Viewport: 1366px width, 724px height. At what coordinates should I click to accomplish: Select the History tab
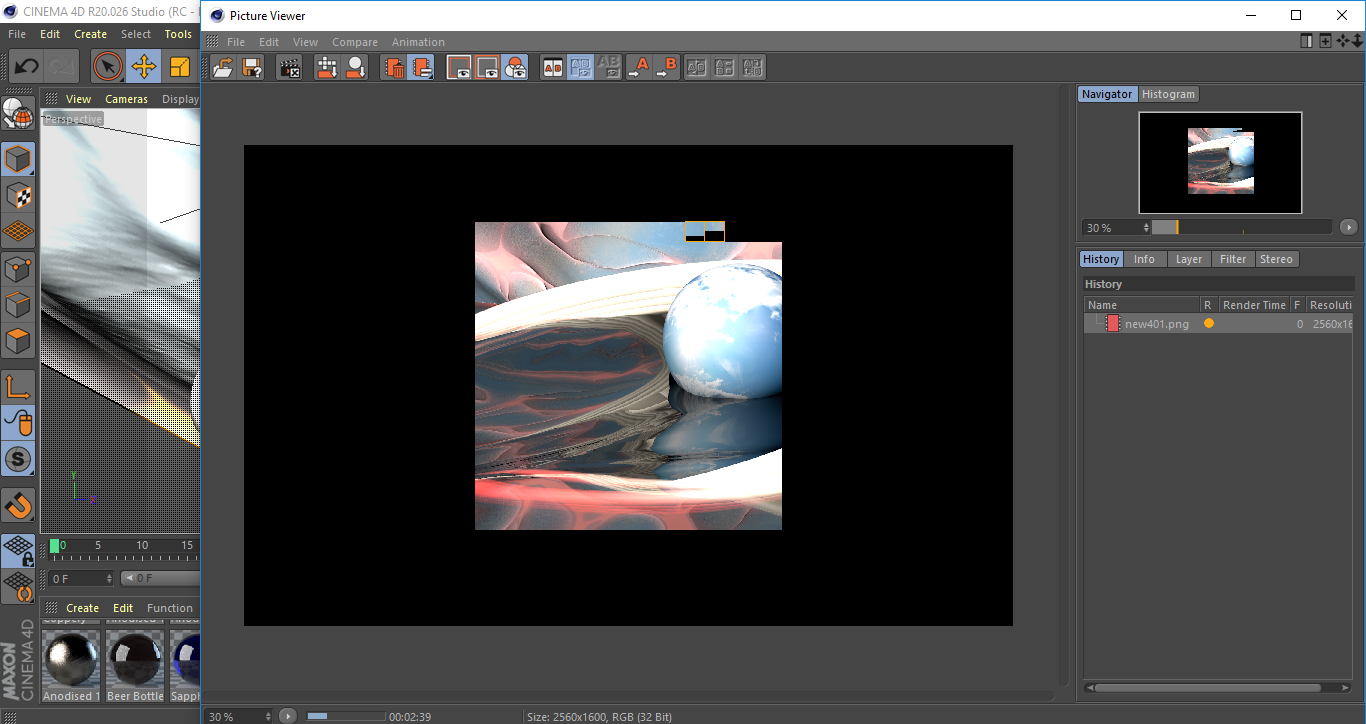(1101, 259)
